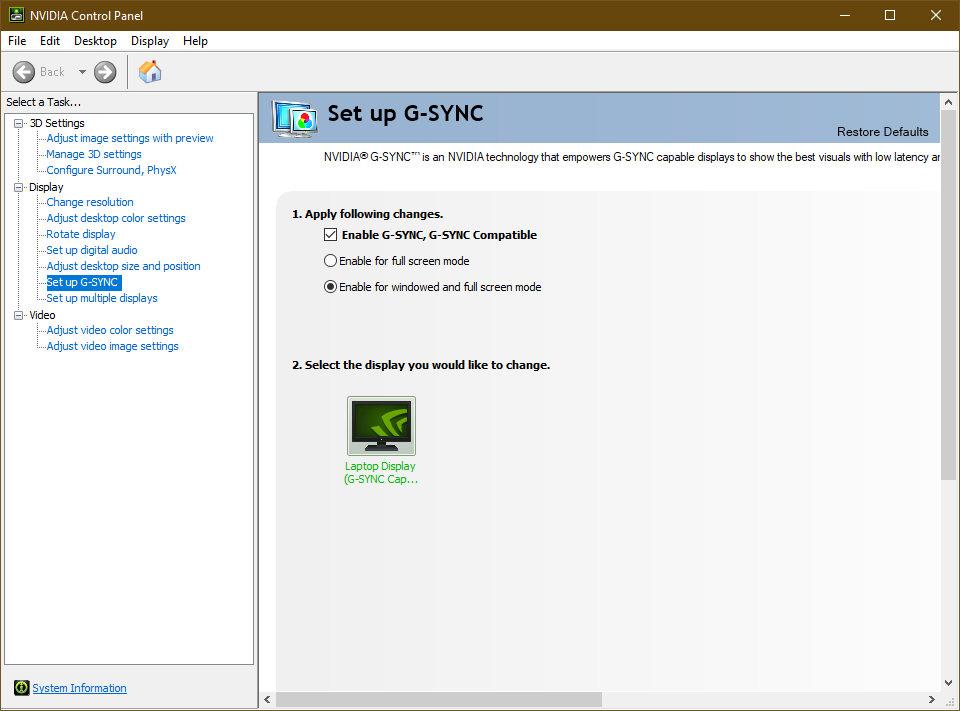960x711 pixels.
Task: Minimize the NVIDIA Control Panel window
Action: (x=845, y=15)
